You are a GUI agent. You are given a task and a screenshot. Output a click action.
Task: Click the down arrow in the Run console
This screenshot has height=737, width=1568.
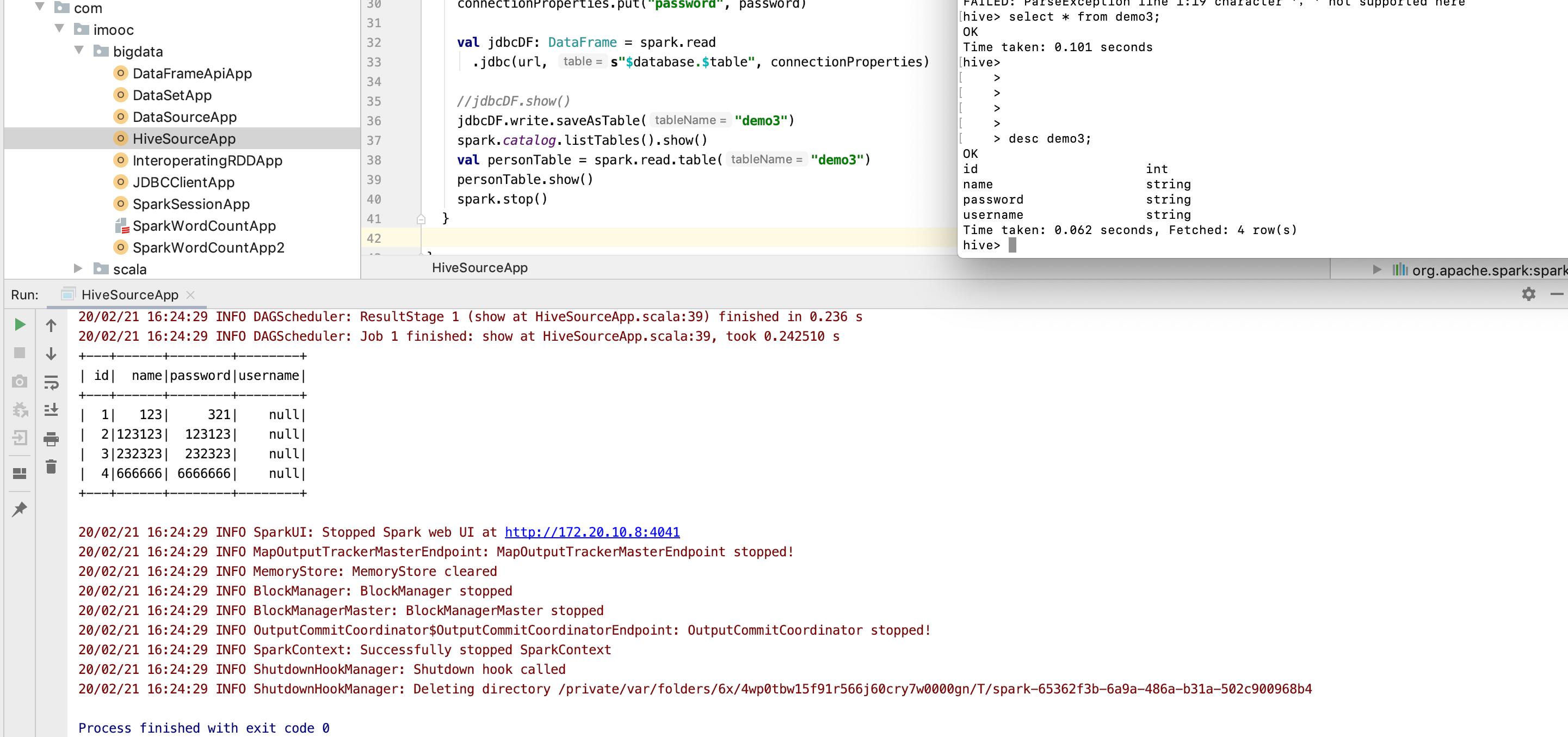pyautogui.click(x=51, y=354)
